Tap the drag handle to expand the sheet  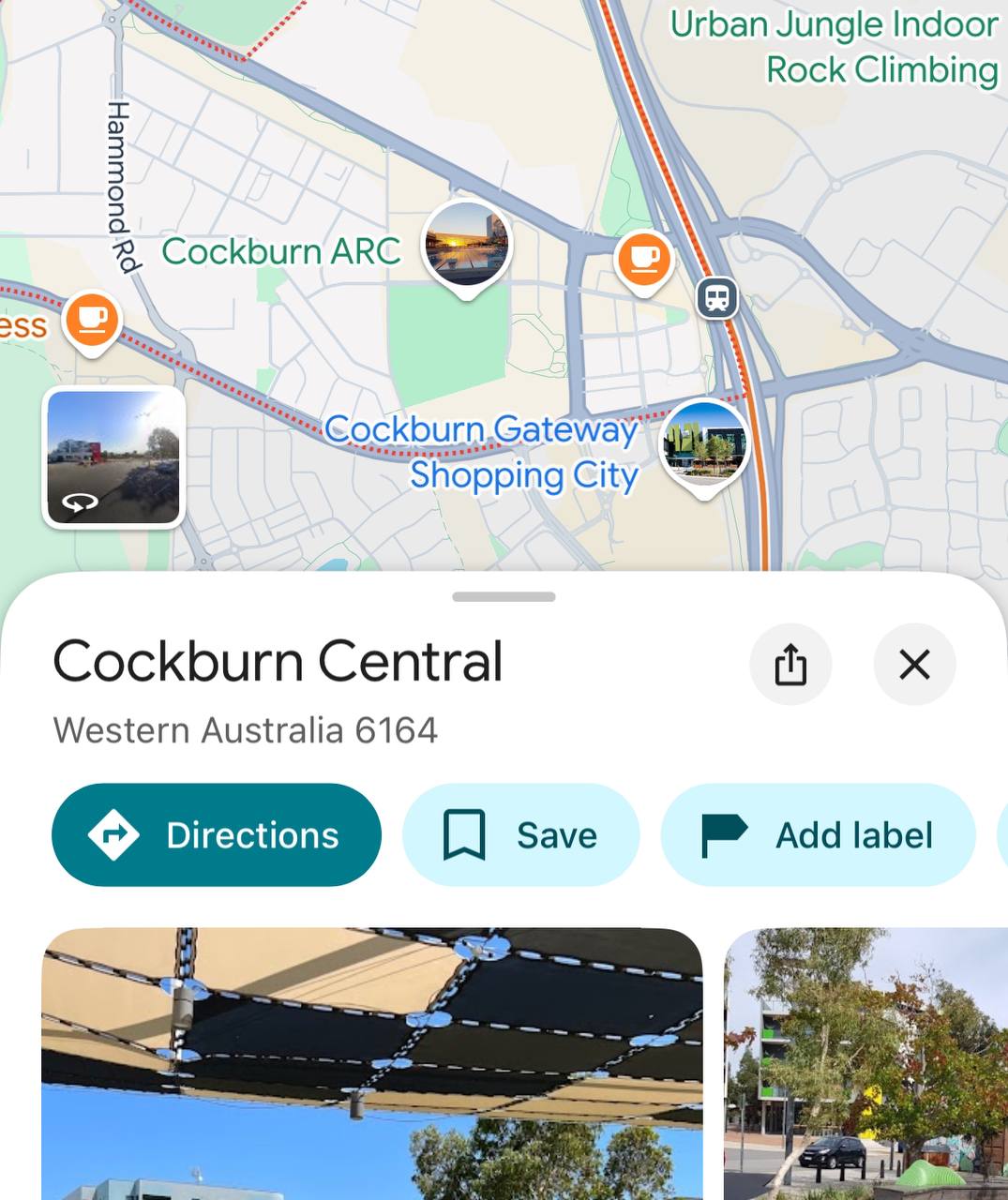tap(504, 596)
